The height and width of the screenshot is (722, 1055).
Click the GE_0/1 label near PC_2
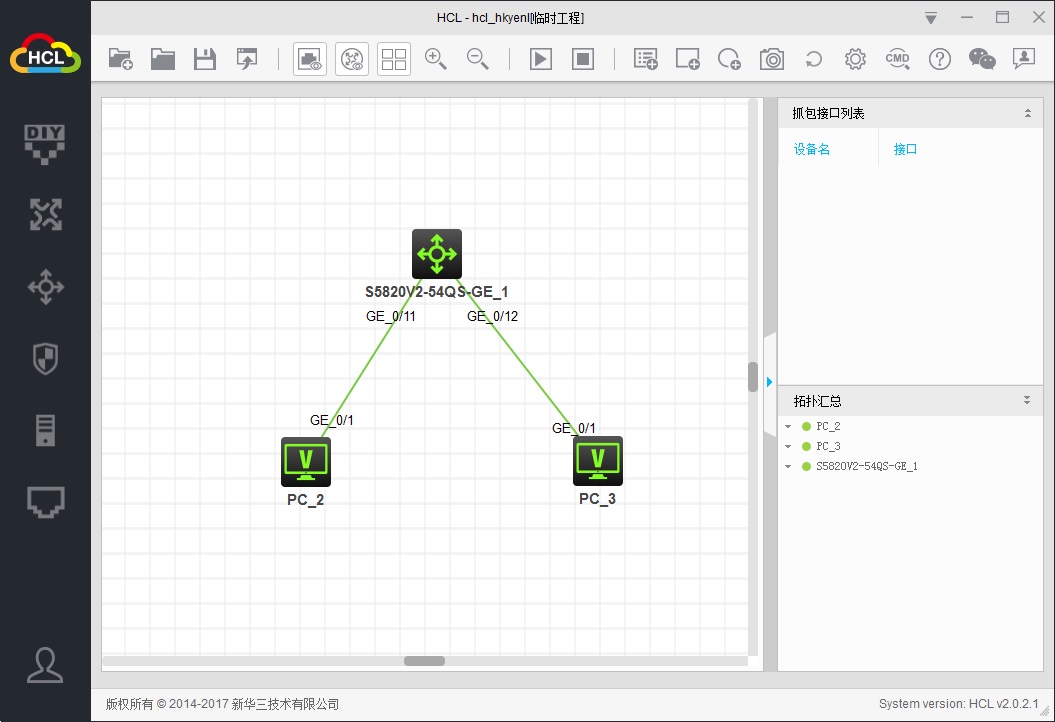coord(332,420)
